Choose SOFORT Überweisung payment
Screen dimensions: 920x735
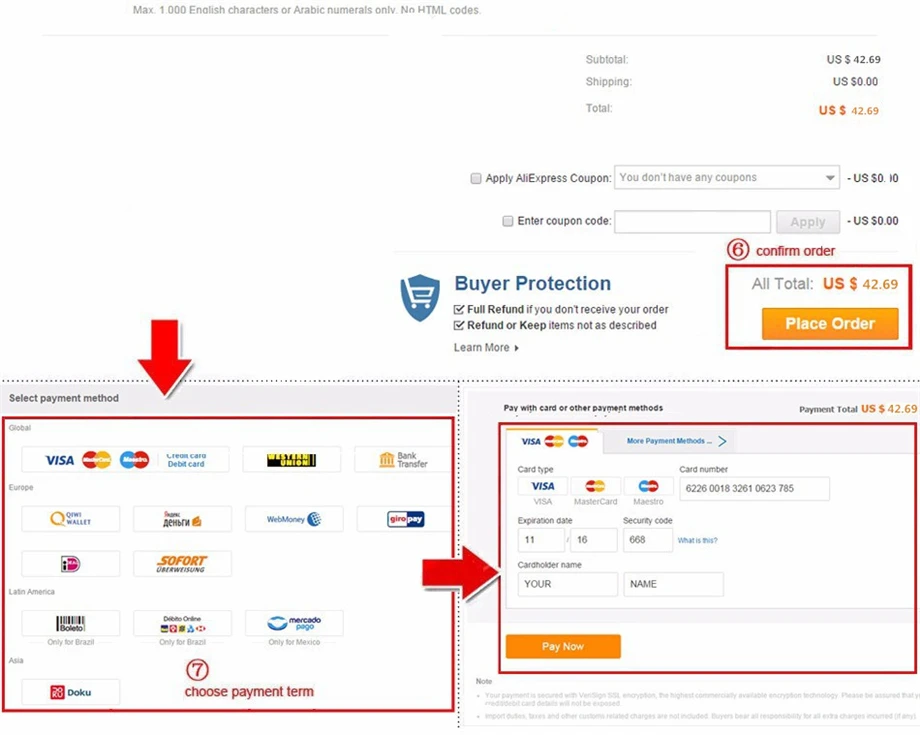pyautogui.click(x=182, y=564)
